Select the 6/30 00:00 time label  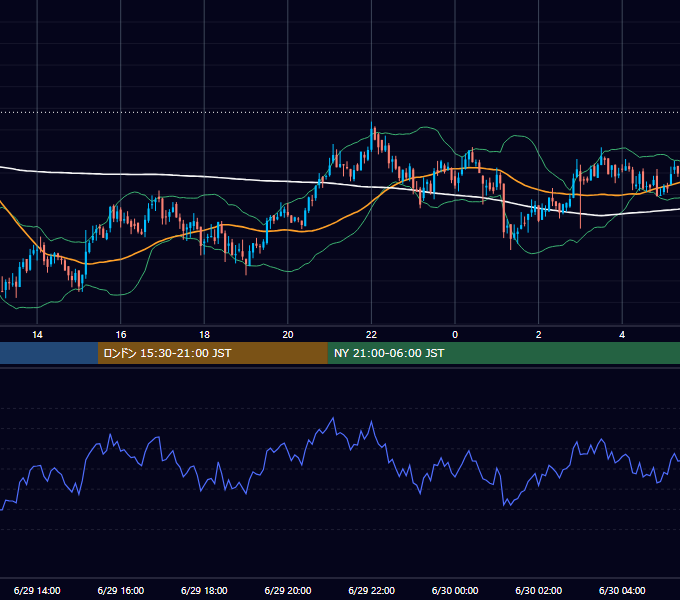tap(455, 590)
